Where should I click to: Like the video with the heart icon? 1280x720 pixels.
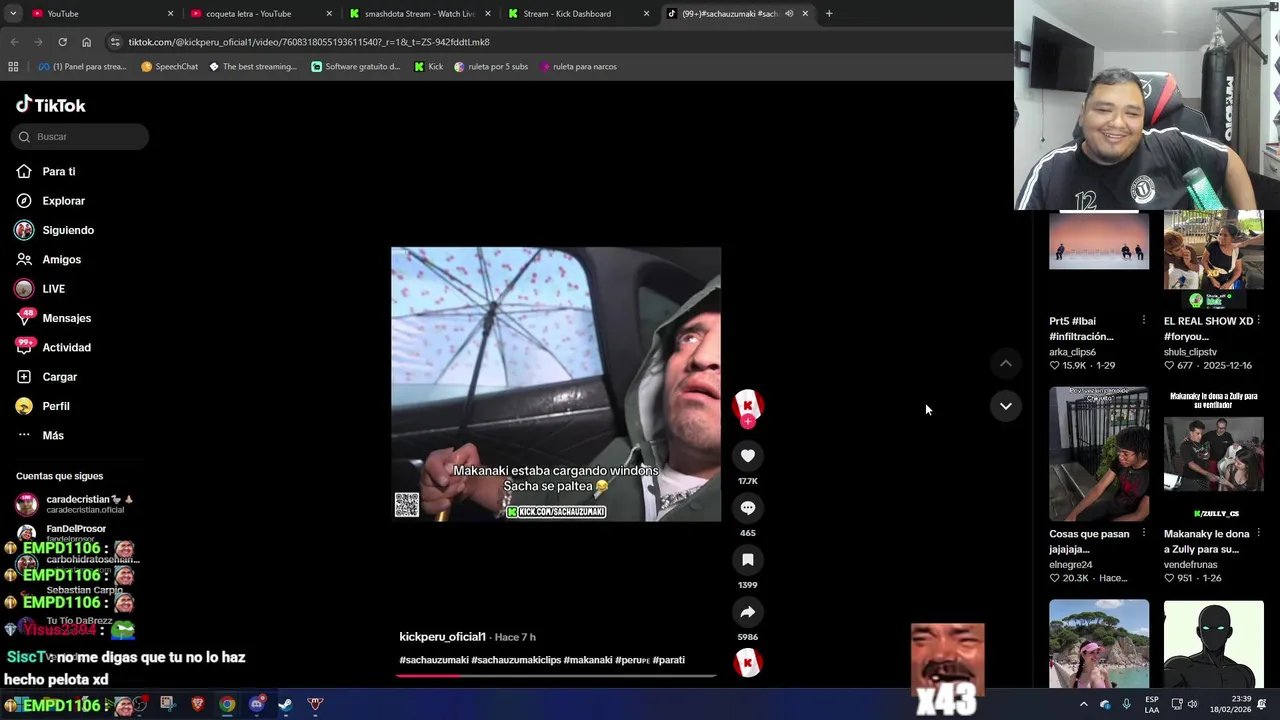pyautogui.click(x=747, y=456)
